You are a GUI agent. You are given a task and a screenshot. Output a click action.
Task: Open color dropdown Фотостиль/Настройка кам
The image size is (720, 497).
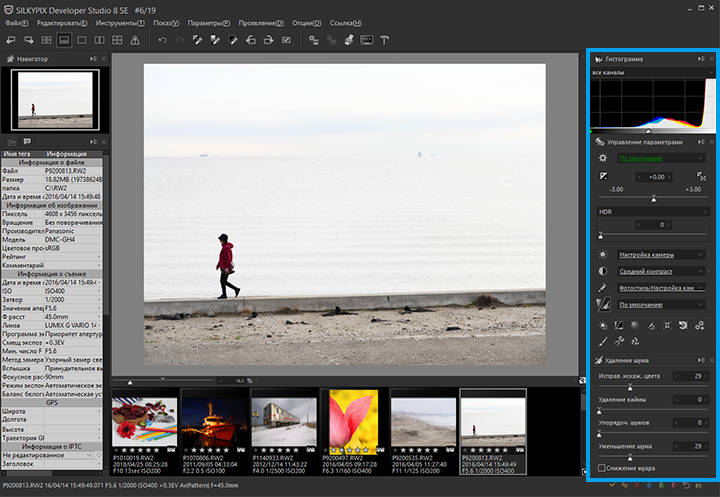tap(660, 288)
